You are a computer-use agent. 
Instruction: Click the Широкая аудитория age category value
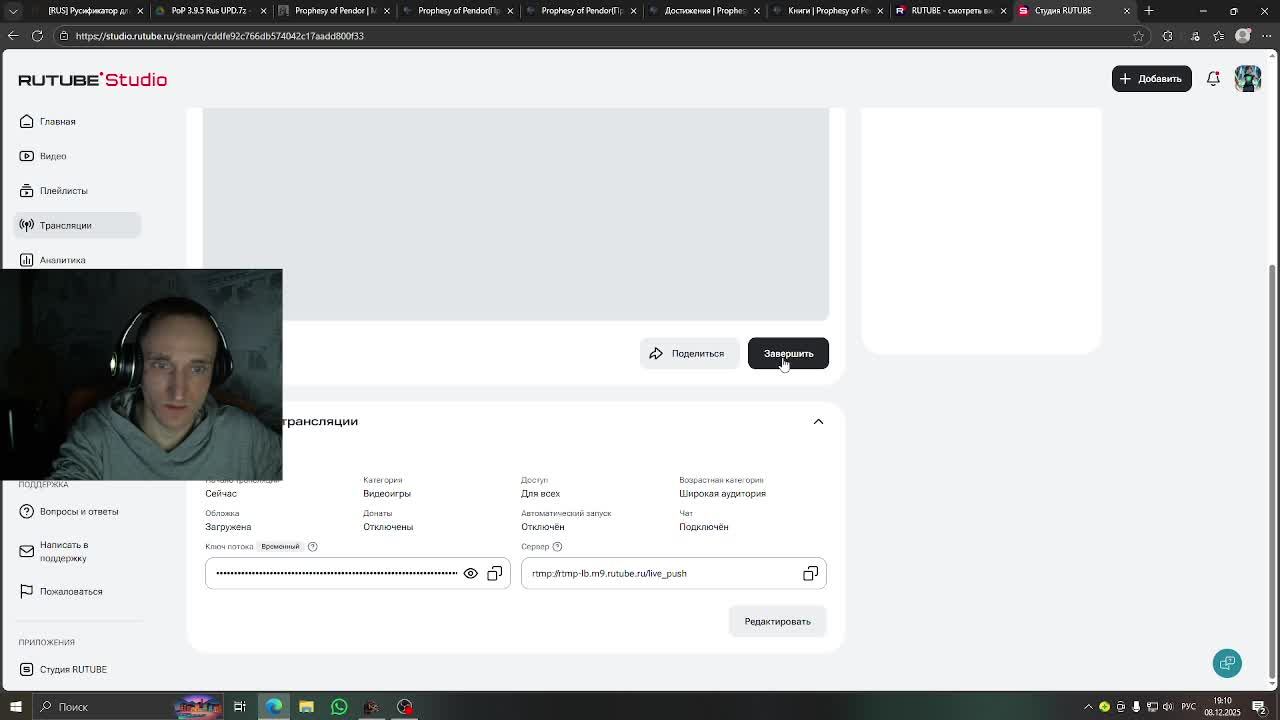pos(722,493)
